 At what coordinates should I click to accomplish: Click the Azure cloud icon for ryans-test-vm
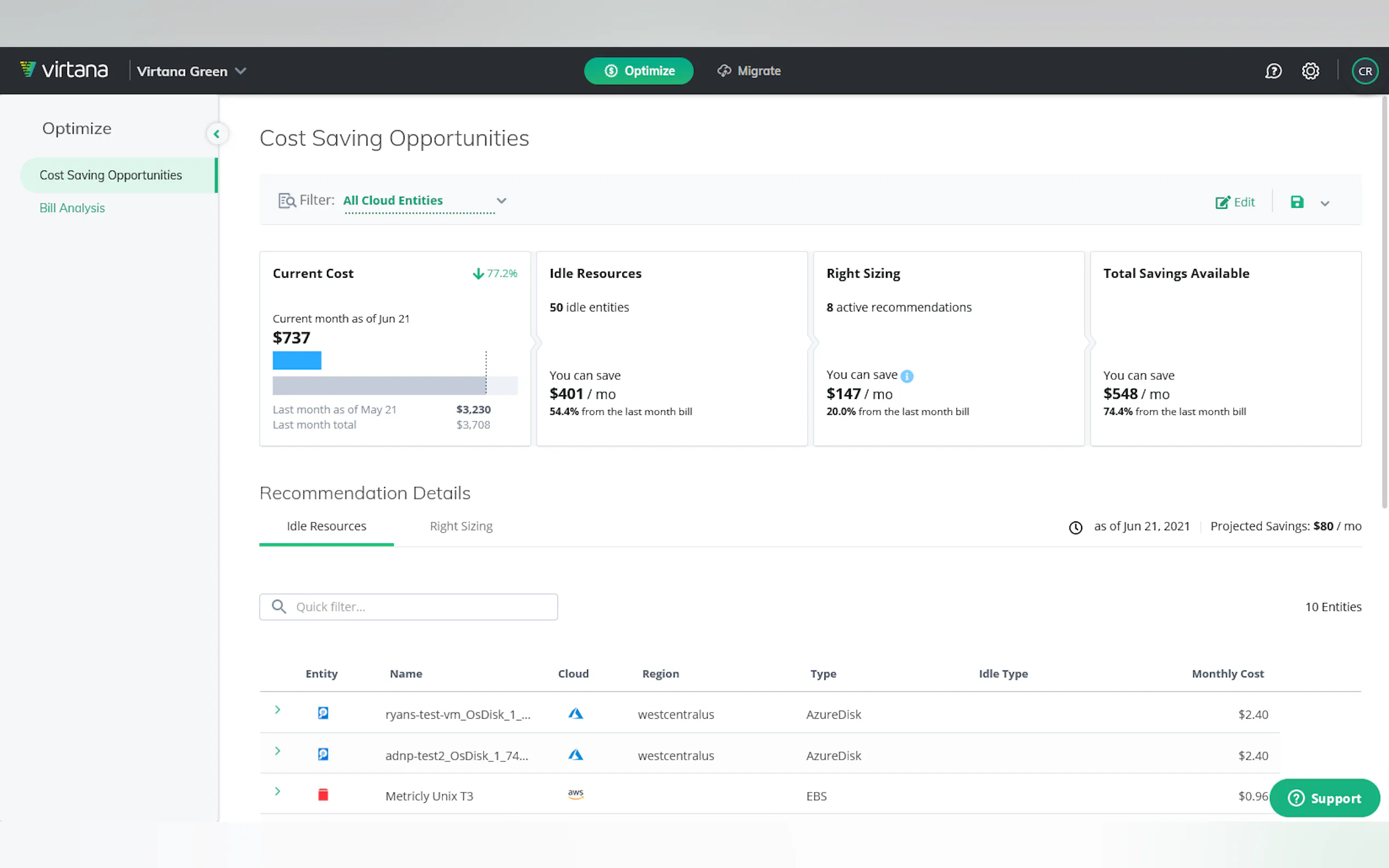point(575,713)
